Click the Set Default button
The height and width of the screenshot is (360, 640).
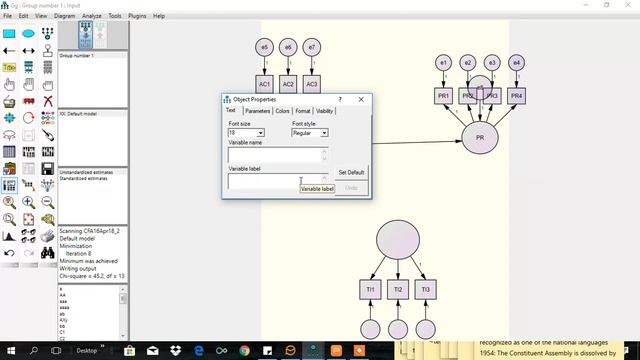[351, 173]
